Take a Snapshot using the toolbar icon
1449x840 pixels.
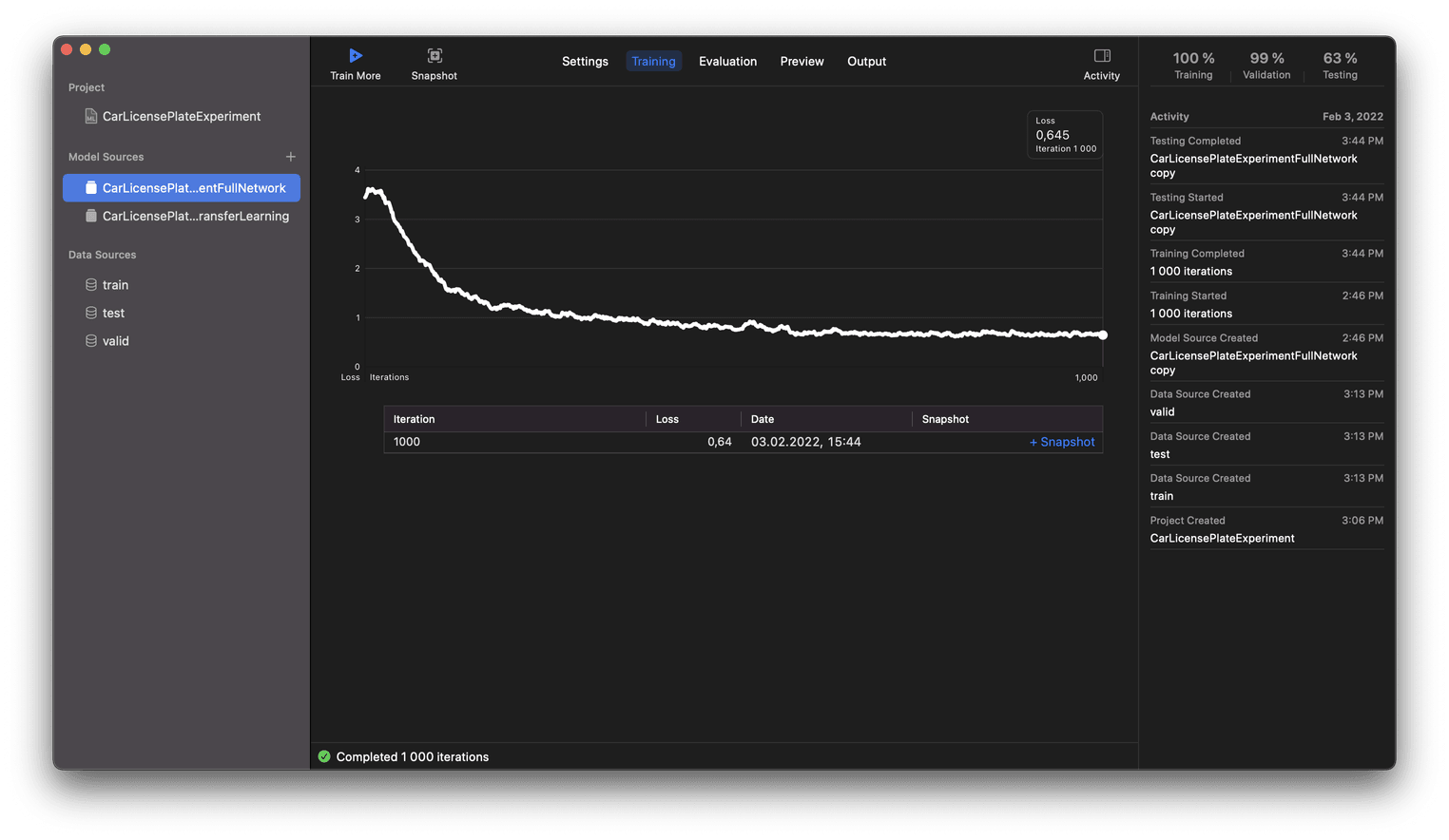(x=434, y=61)
